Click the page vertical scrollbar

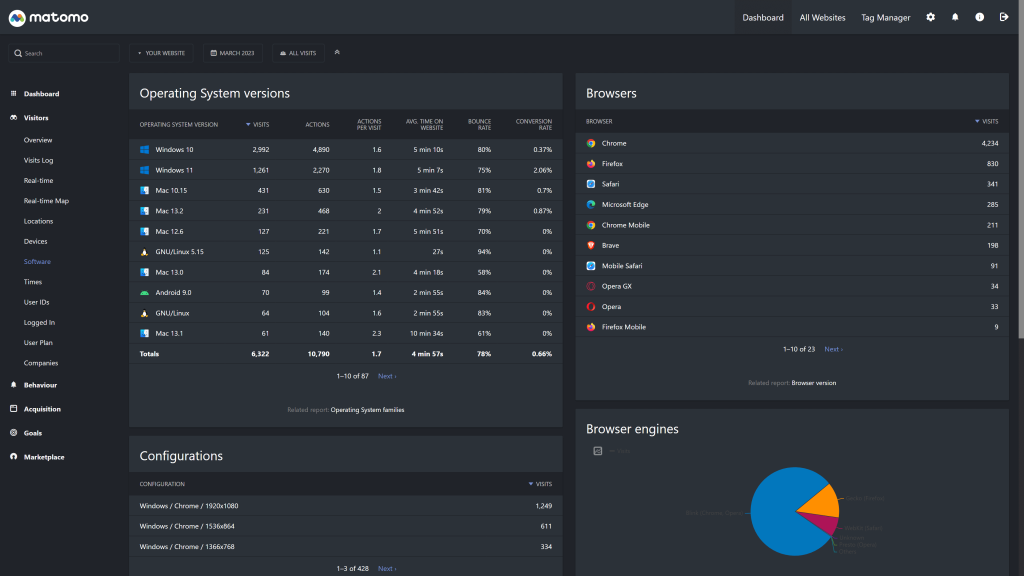pos(1020,170)
